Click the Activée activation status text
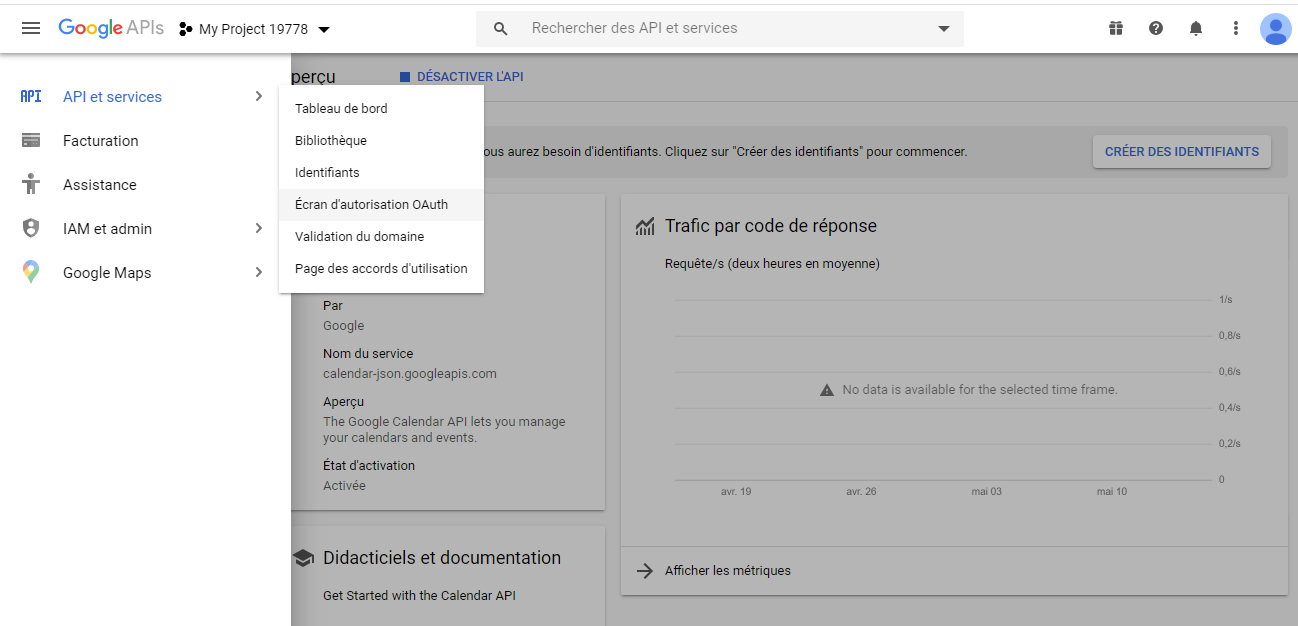 pyautogui.click(x=344, y=486)
